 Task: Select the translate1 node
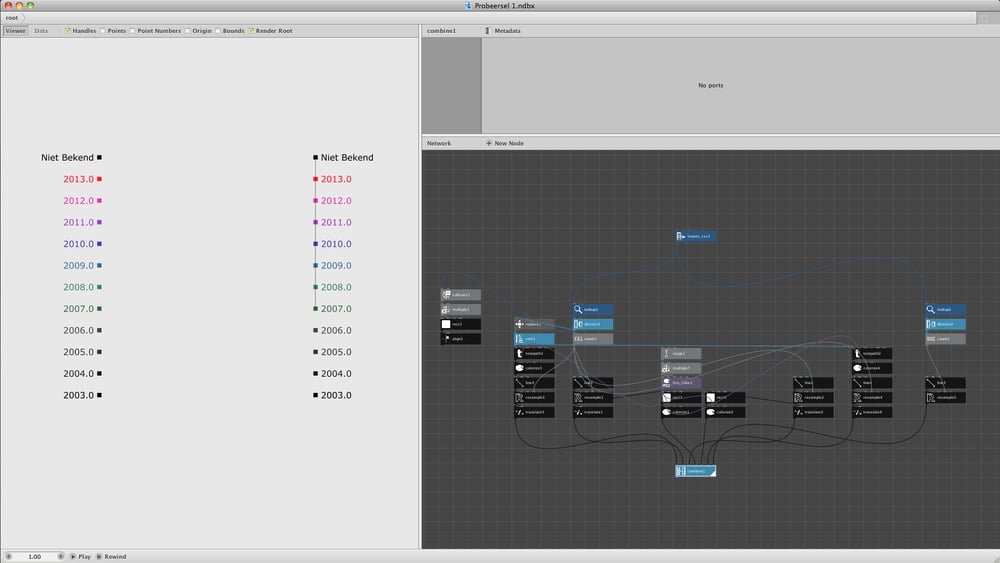pyautogui.click(x=593, y=412)
